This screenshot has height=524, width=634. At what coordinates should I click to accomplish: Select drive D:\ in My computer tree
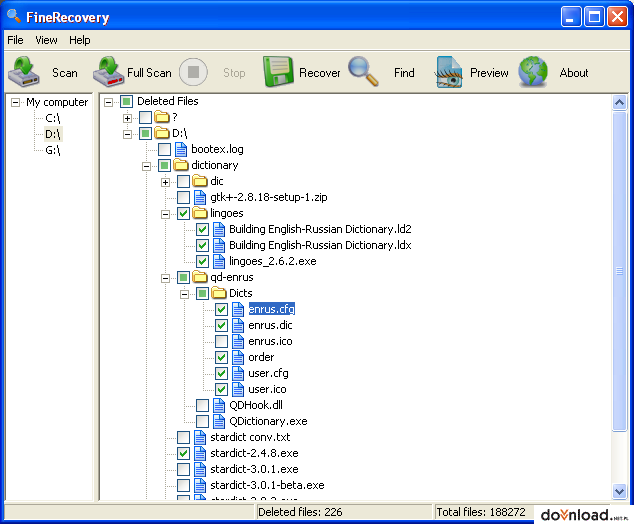coord(53,134)
